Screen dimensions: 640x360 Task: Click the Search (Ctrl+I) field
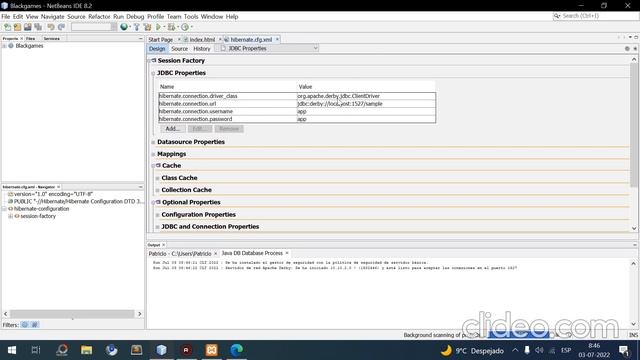click(596, 16)
